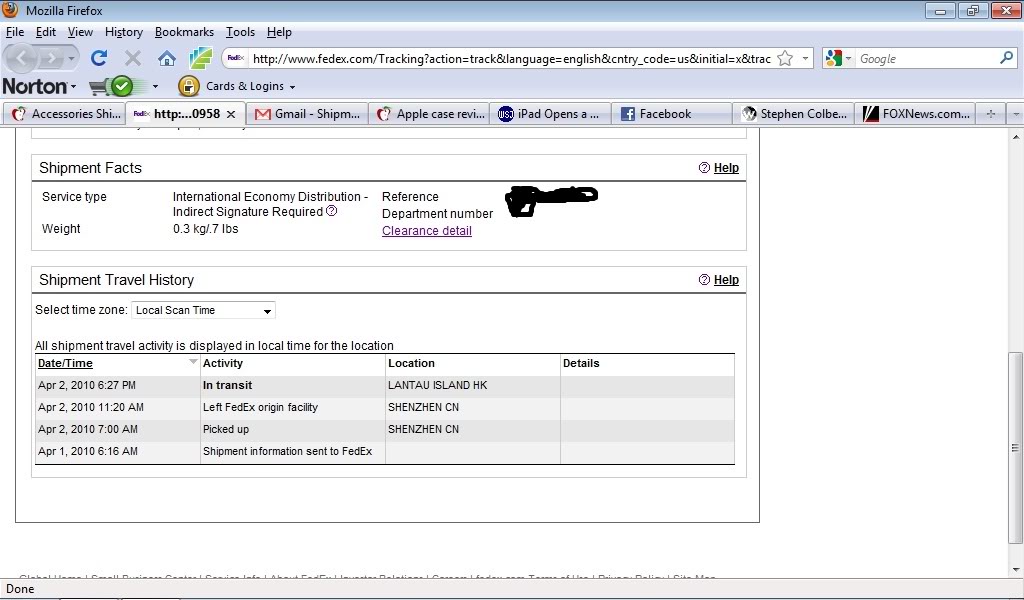Viewport: 1024px width, 600px height.
Task: Click the scrollbar down arrow
Action: 1015,569
